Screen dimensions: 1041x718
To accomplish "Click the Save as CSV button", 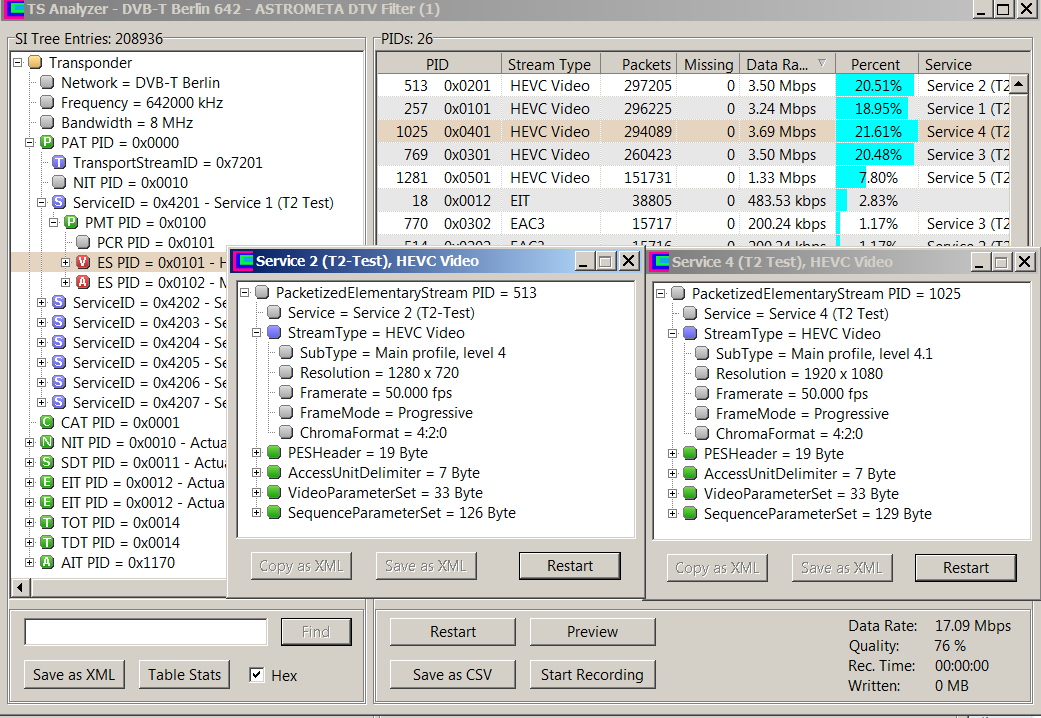I will point(452,675).
